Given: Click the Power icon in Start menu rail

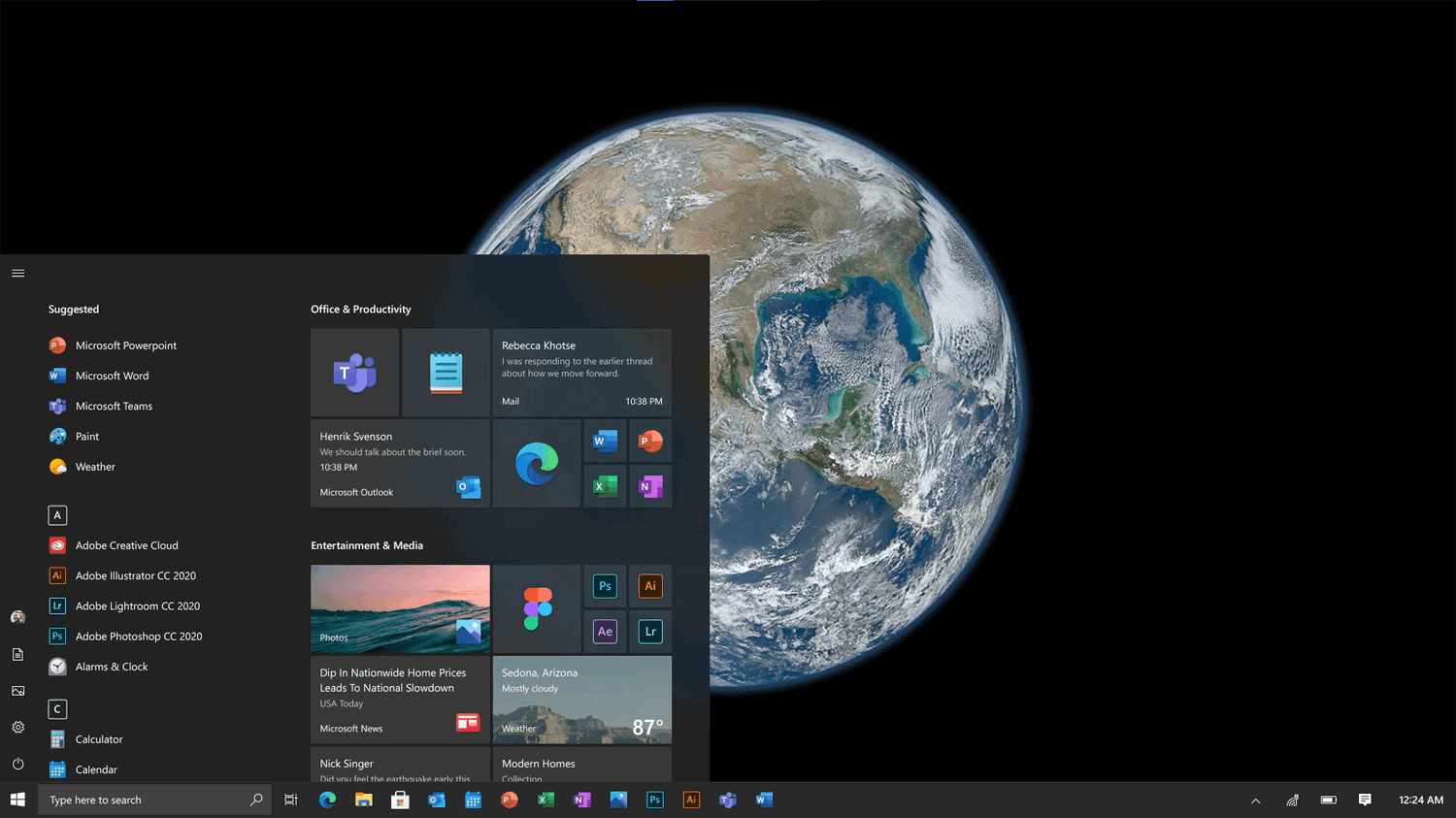Looking at the screenshot, I should [x=17, y=764].
